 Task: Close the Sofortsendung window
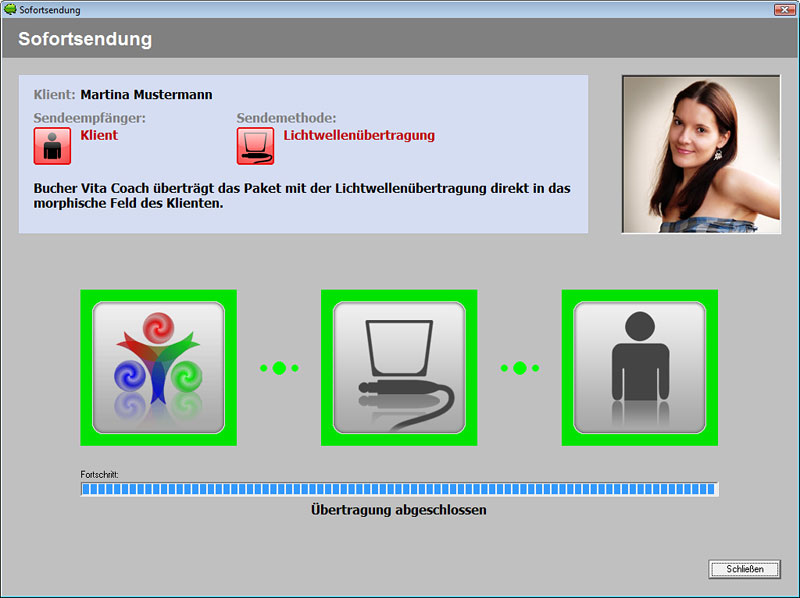(x=784, y=9)
